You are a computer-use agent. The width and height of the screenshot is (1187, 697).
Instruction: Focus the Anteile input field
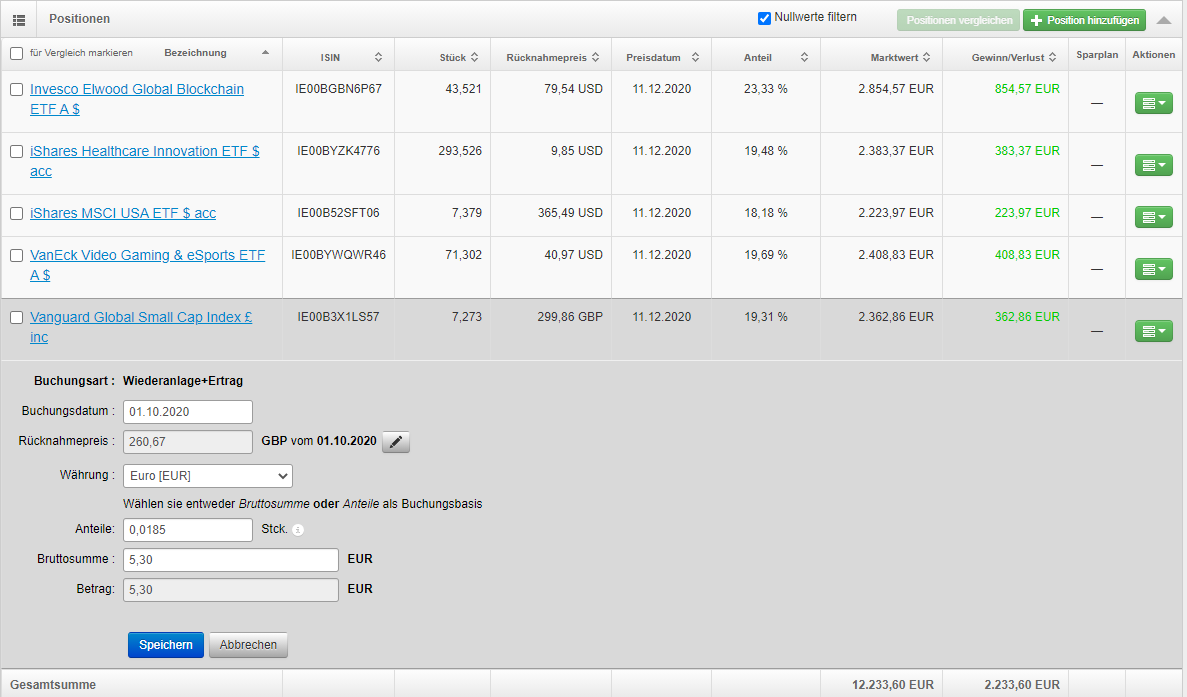[188, 530]
